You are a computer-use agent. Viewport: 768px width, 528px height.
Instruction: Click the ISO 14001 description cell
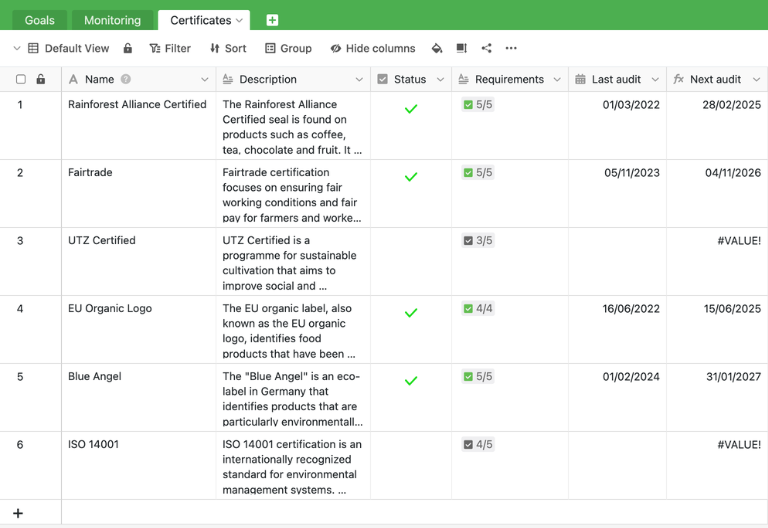pyautogui.click(x=293, y=466)
